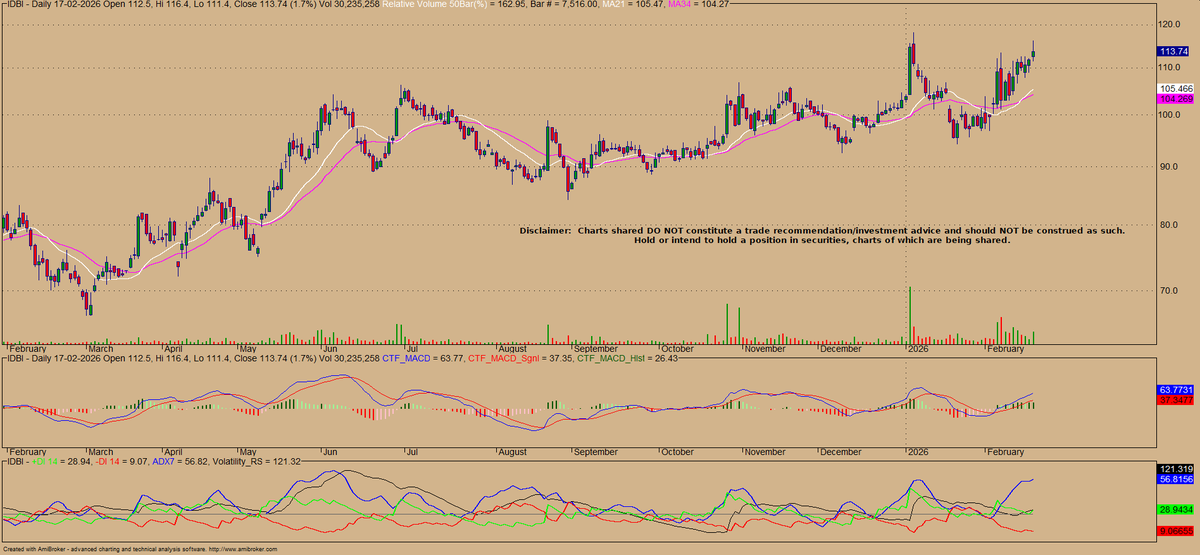Click the 'August' label on MACD panel axis
This screenshot has width=1200, height=555.
[x=513, y=452]
